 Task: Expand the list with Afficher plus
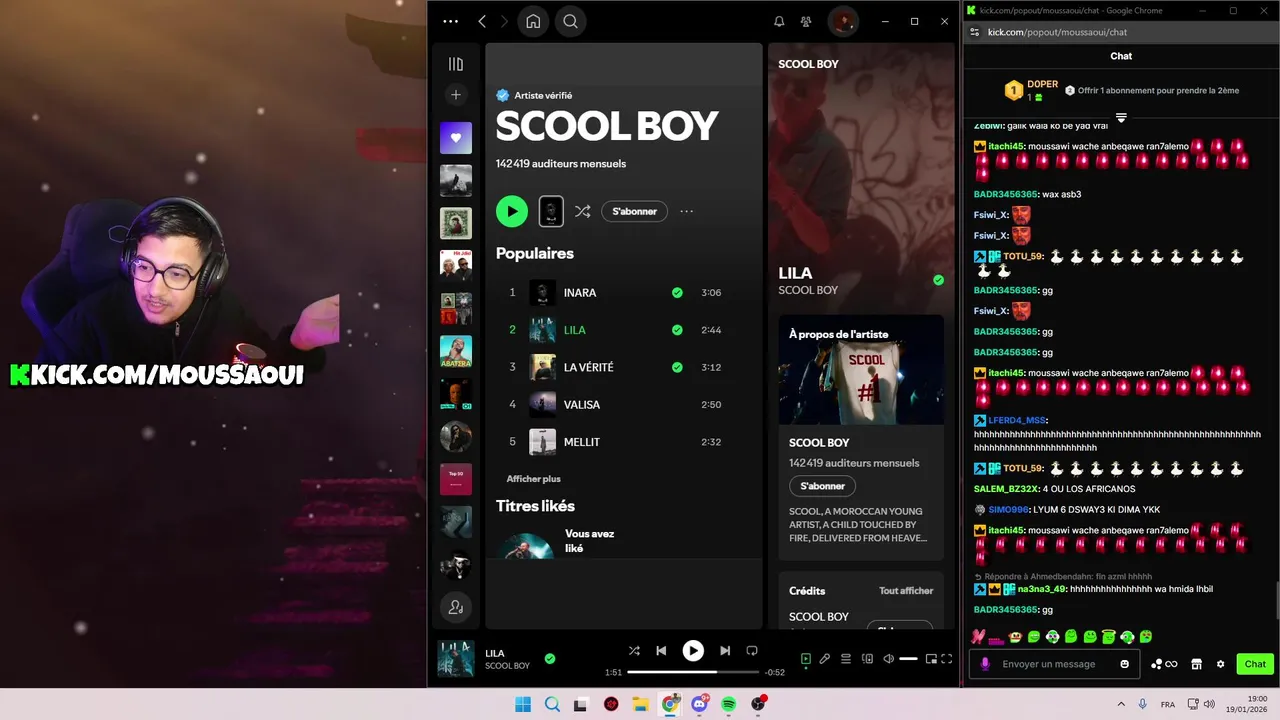tap(533, 479)
